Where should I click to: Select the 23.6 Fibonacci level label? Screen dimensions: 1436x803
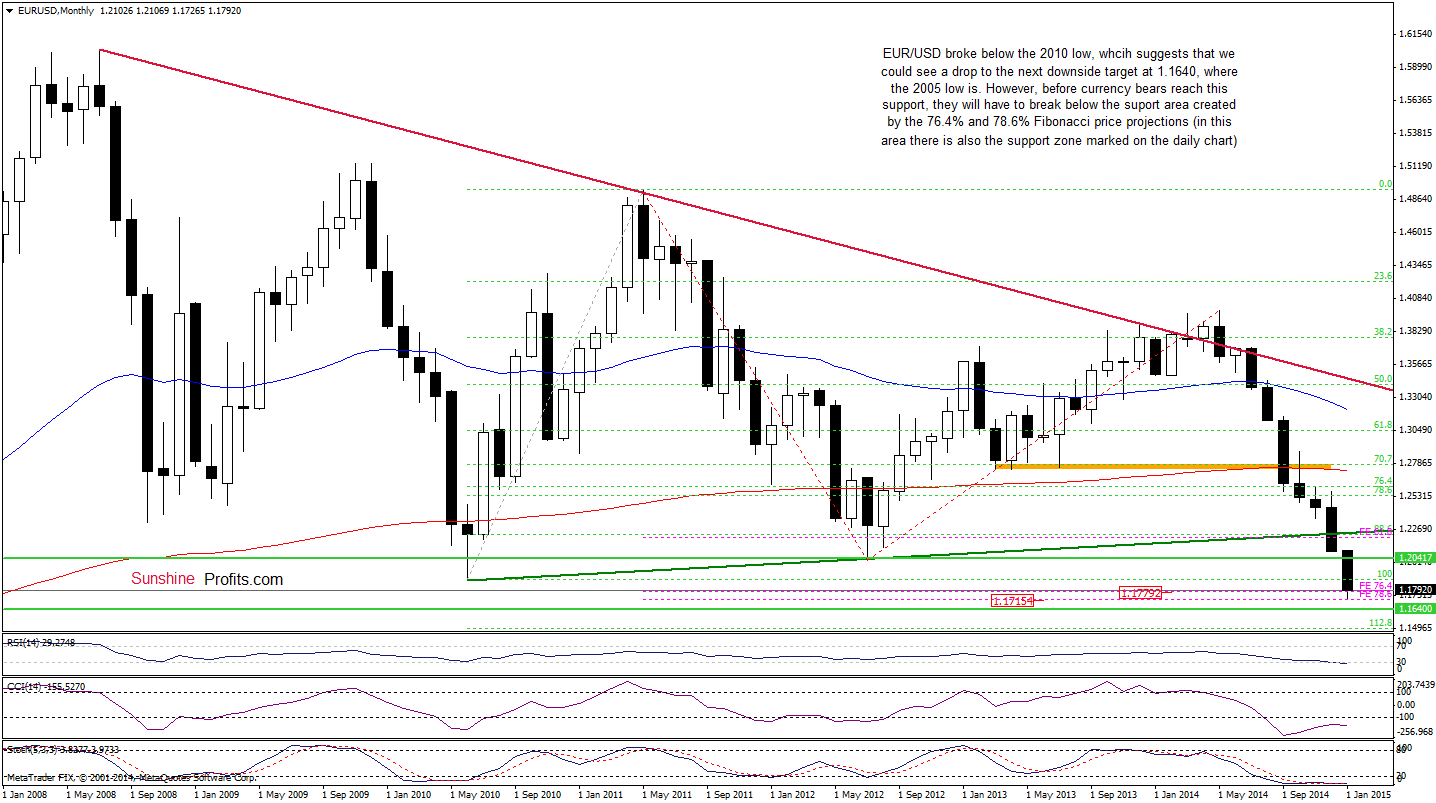[x=1384, y=275]
